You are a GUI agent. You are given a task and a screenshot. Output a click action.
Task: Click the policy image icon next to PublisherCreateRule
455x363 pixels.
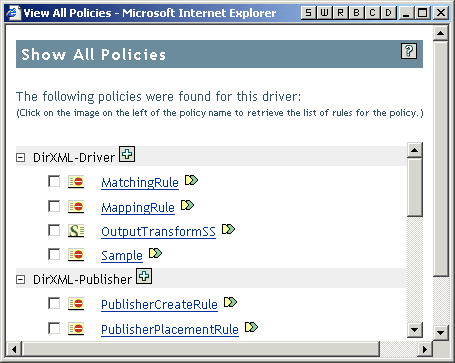point(76,304)
